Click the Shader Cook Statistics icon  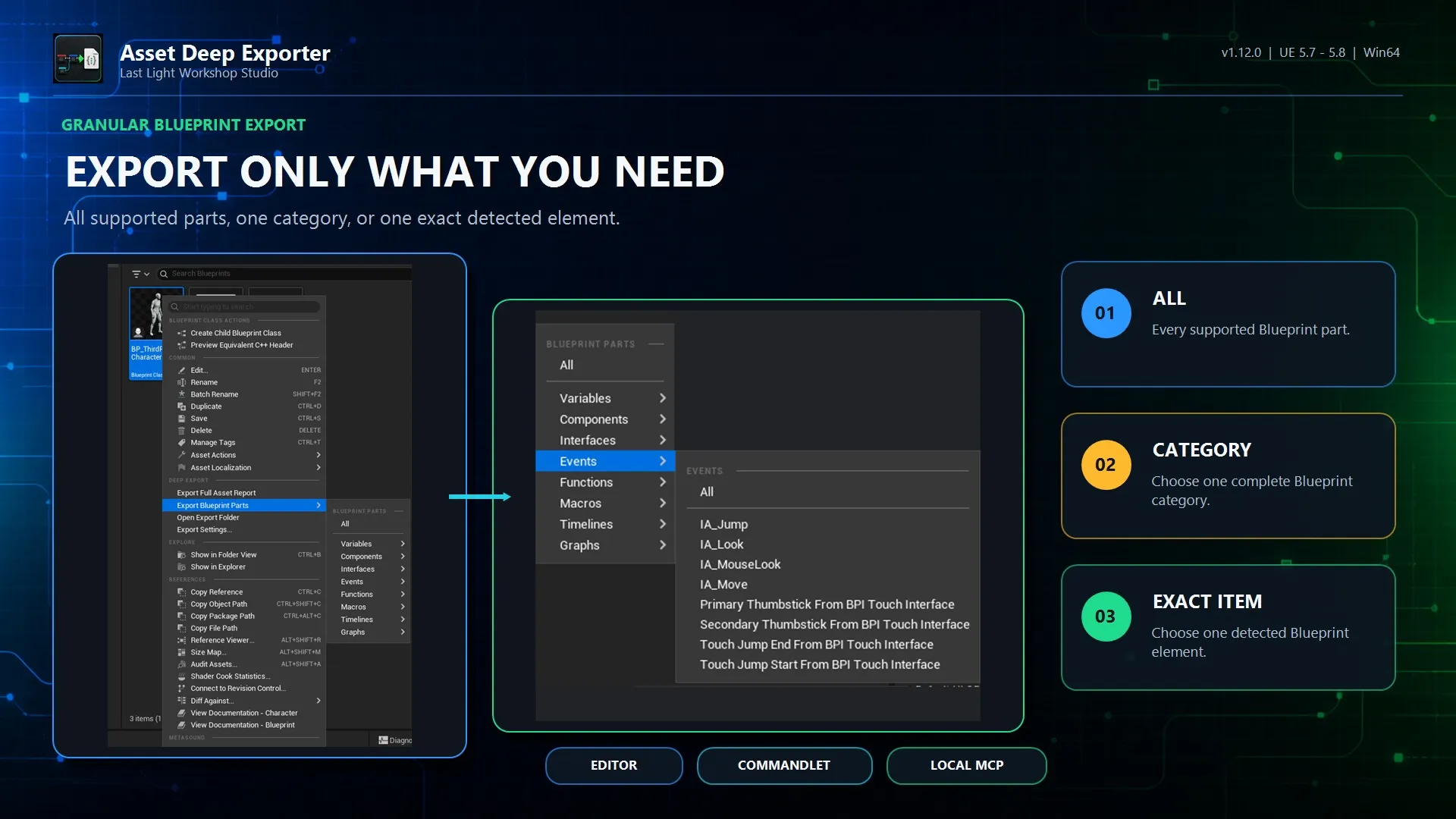181,676
